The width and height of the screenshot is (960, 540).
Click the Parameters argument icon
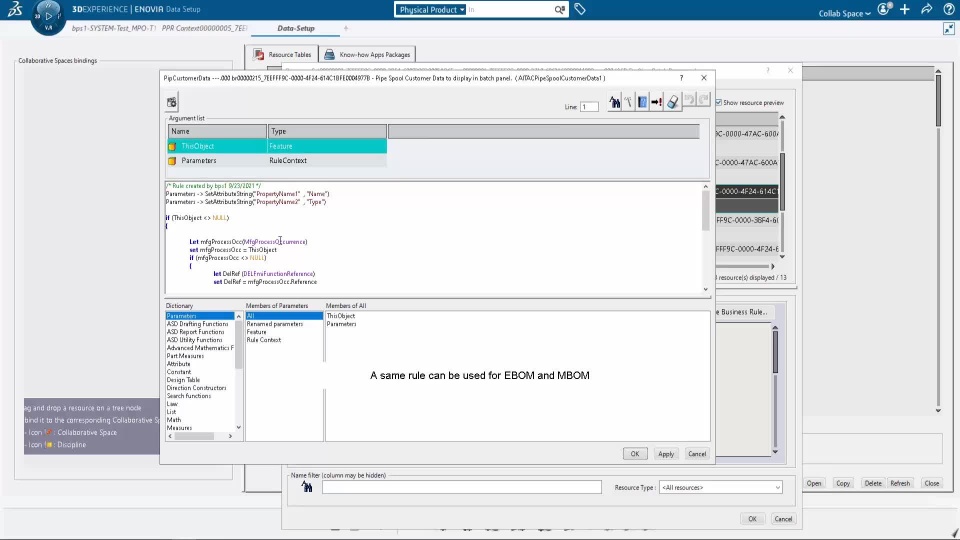coord(173,161)
